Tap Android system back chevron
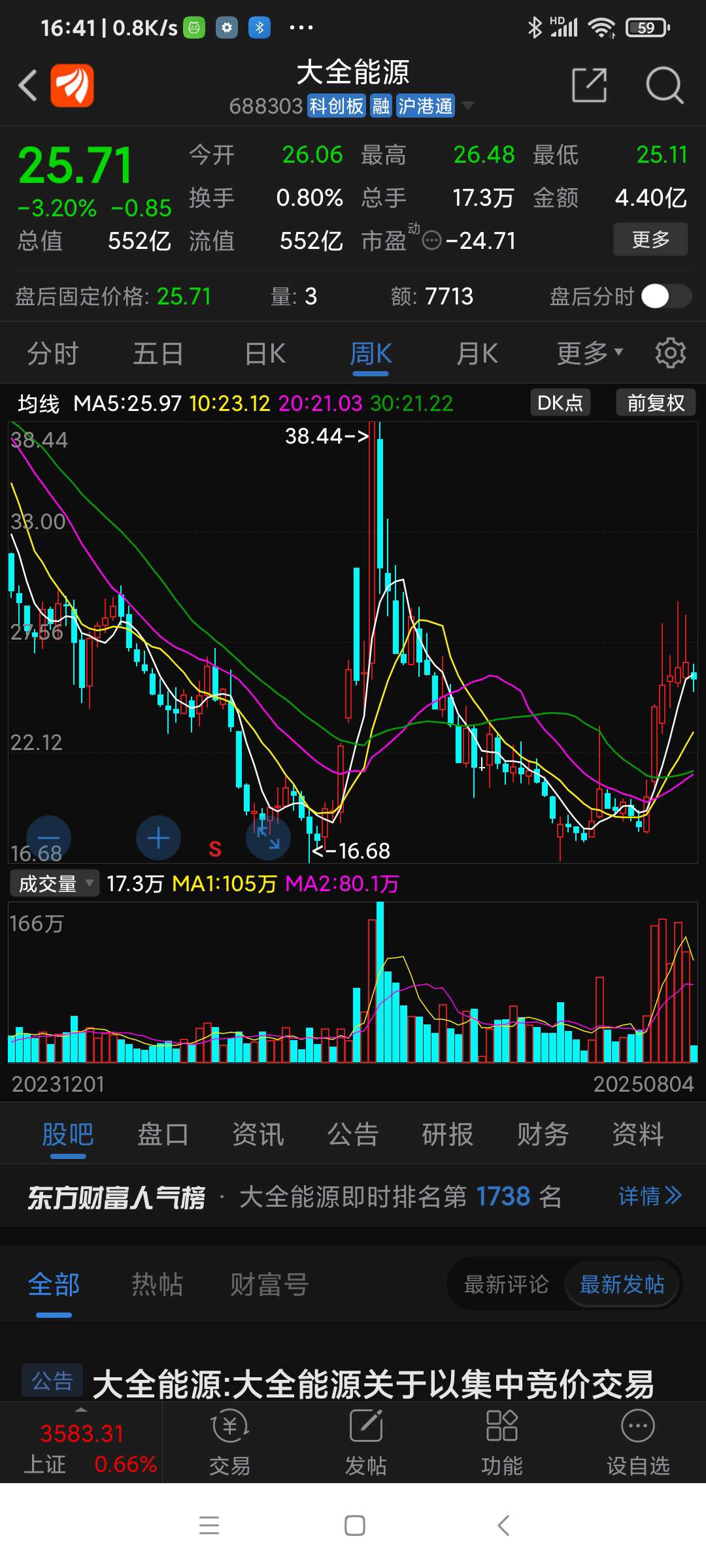 point(503,1525)
